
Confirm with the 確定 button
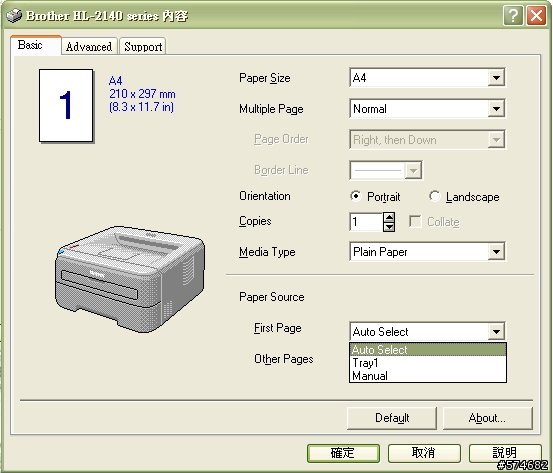(x=343, y=453)
